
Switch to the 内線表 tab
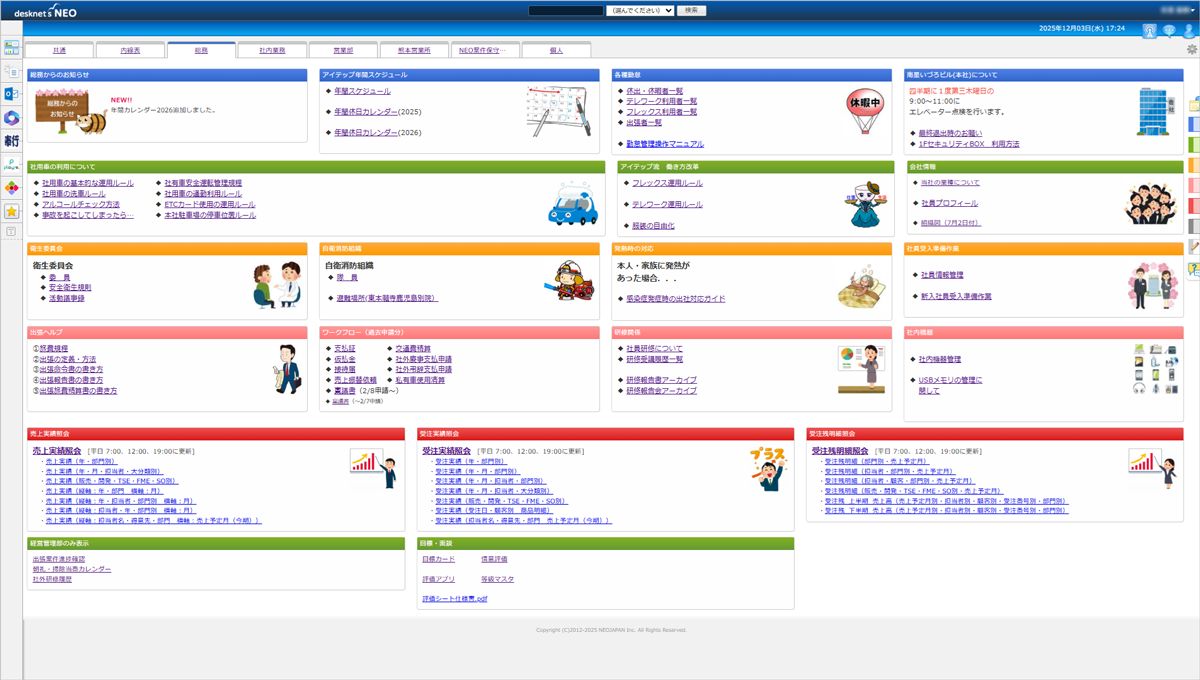click(130, 50)
